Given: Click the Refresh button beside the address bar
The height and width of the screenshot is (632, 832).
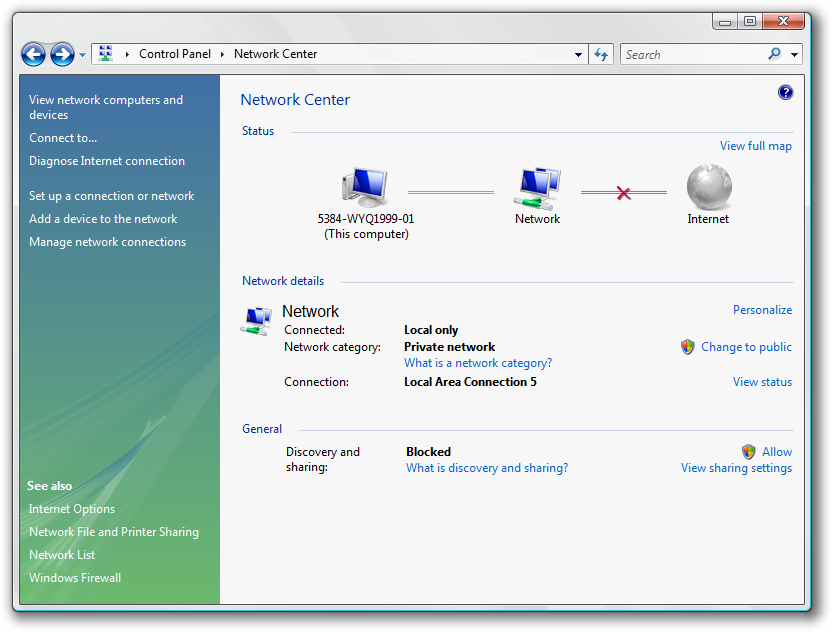Looking at the screenshot, I should (601, 55).
